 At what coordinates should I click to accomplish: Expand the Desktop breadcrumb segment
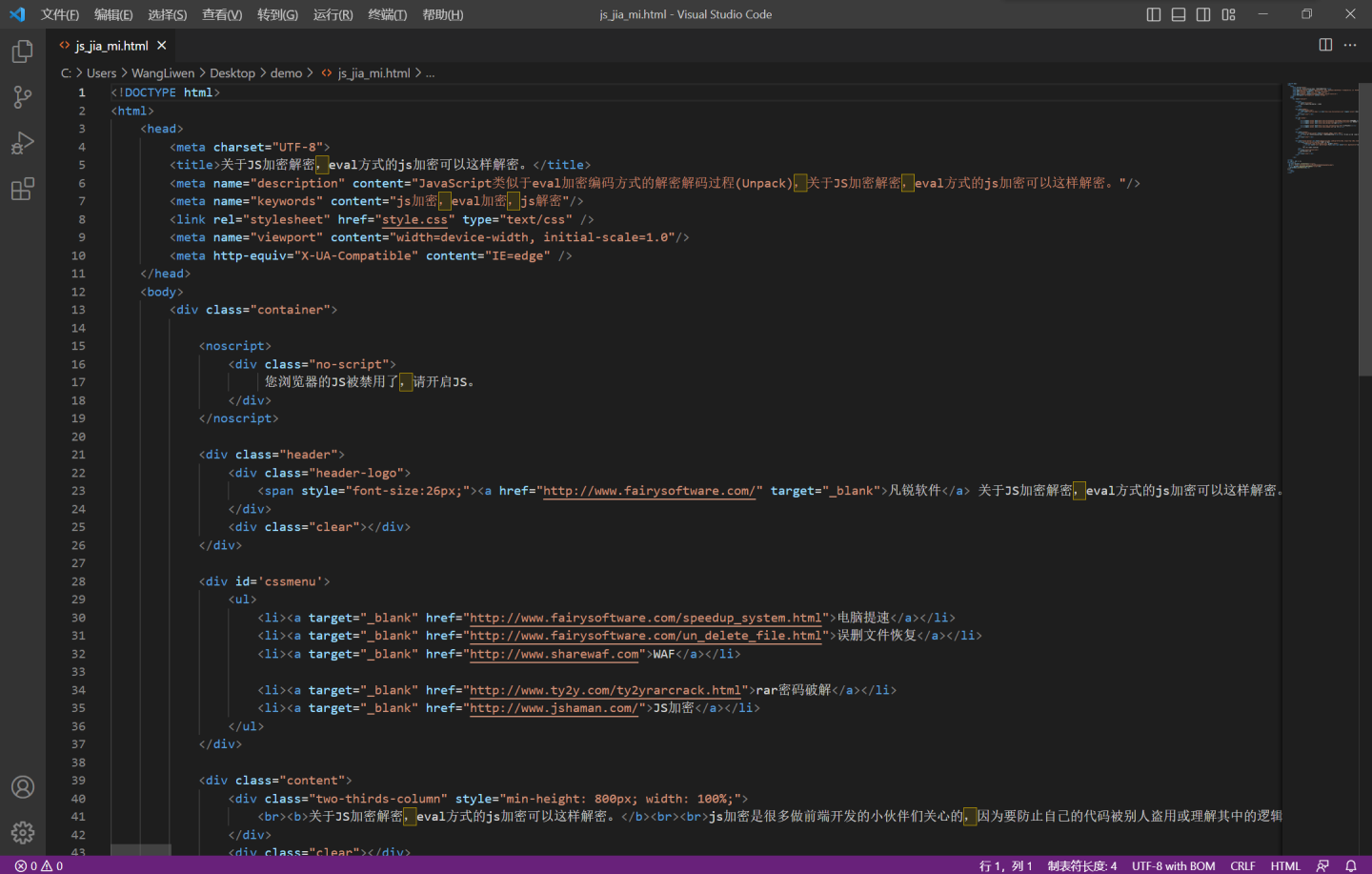[232, 73]
